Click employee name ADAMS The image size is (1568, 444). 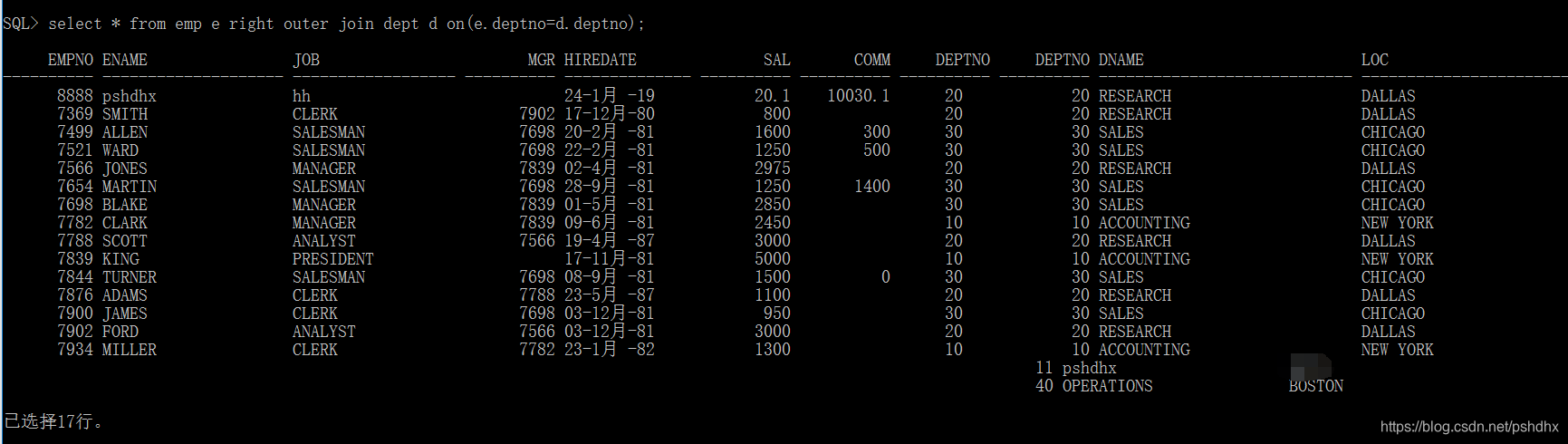tap(125, 295)
